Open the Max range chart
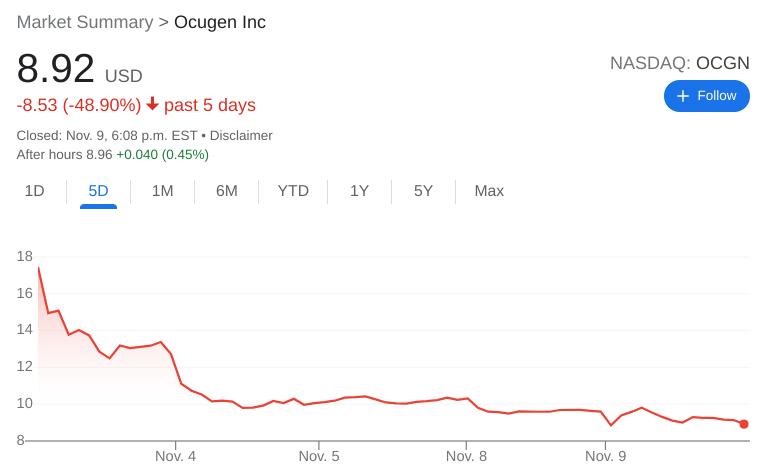Image resolution: width=777 pixels, height=466 pixels. point(489,191)
